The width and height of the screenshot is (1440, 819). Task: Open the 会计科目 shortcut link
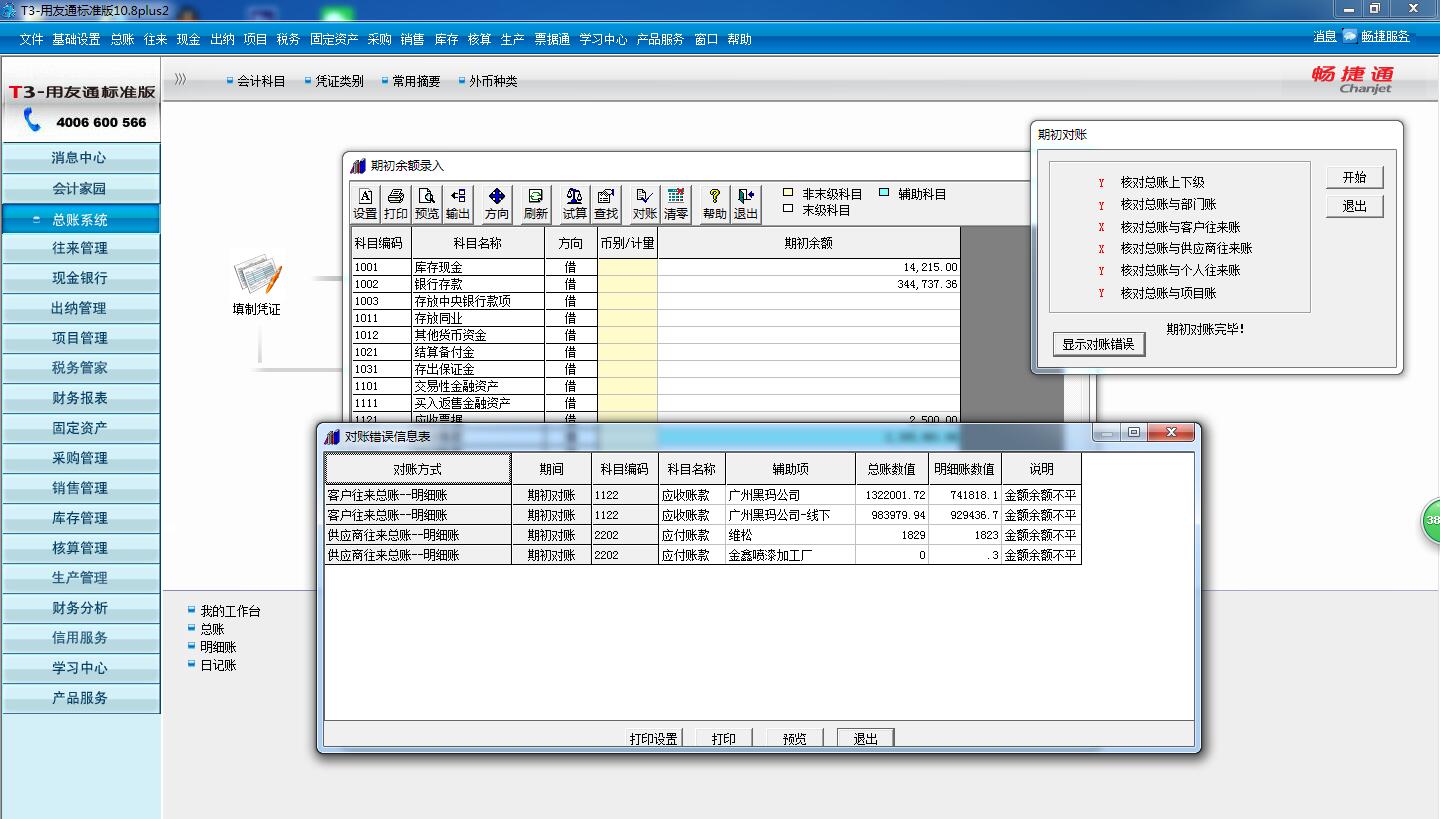click(x=261, y=81)
